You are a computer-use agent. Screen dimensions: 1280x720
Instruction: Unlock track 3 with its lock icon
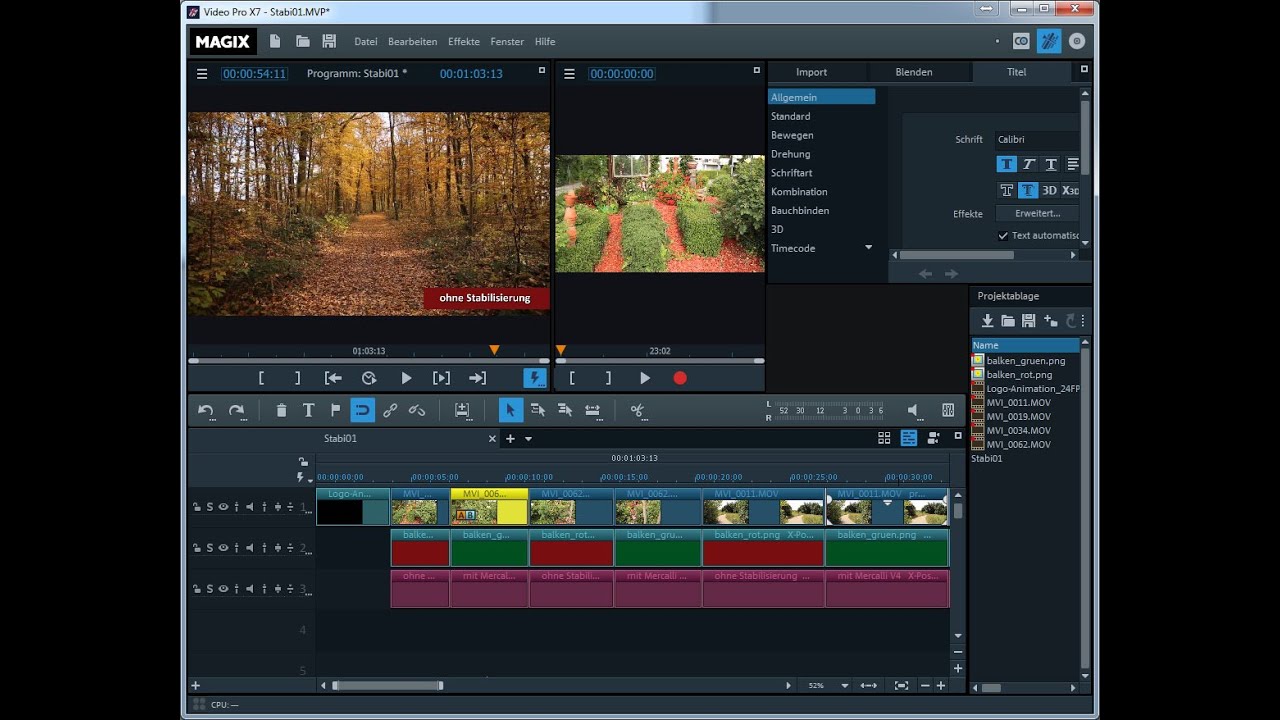(197, 589)
